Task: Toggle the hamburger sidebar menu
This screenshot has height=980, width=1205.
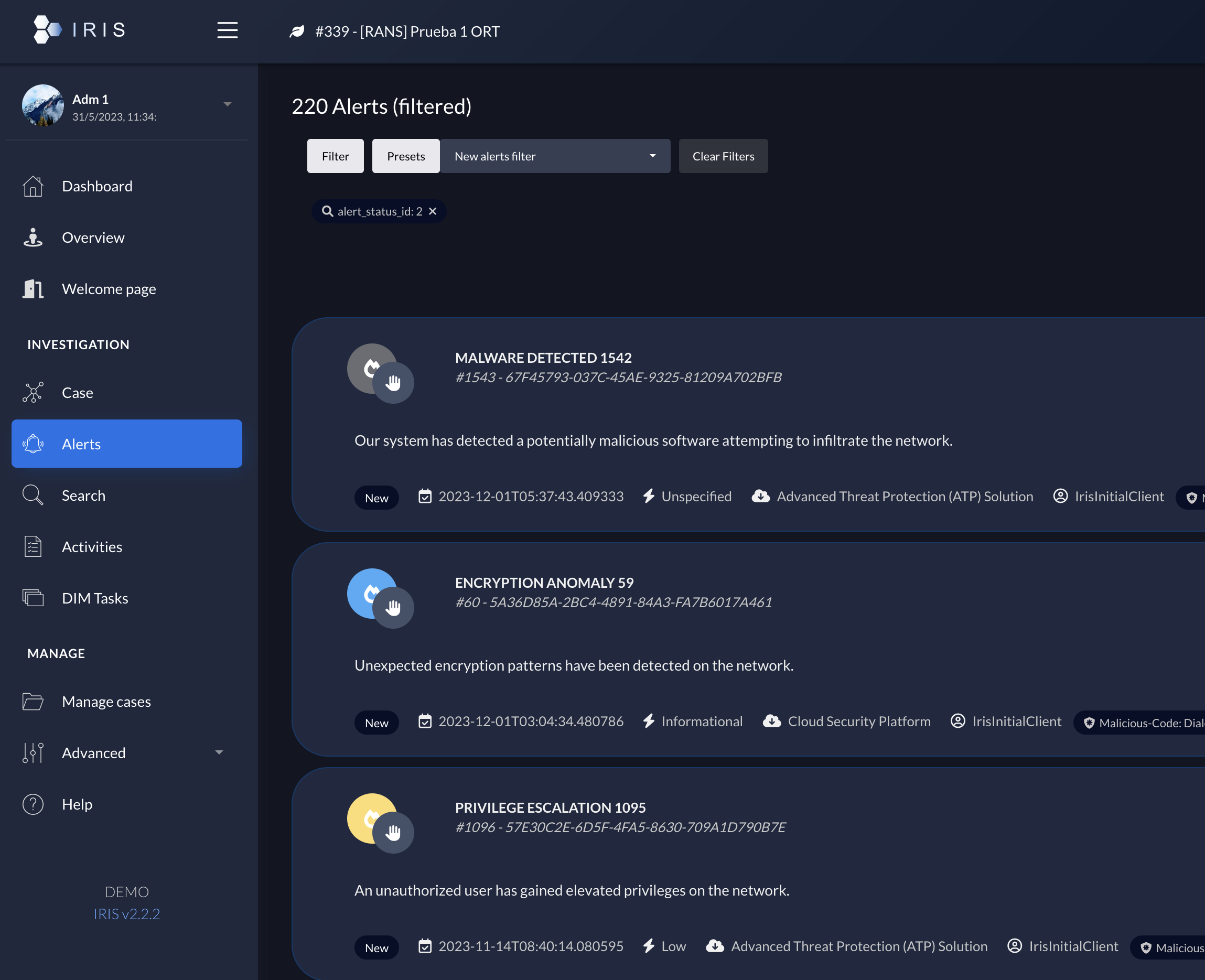Action: [227, 30]
